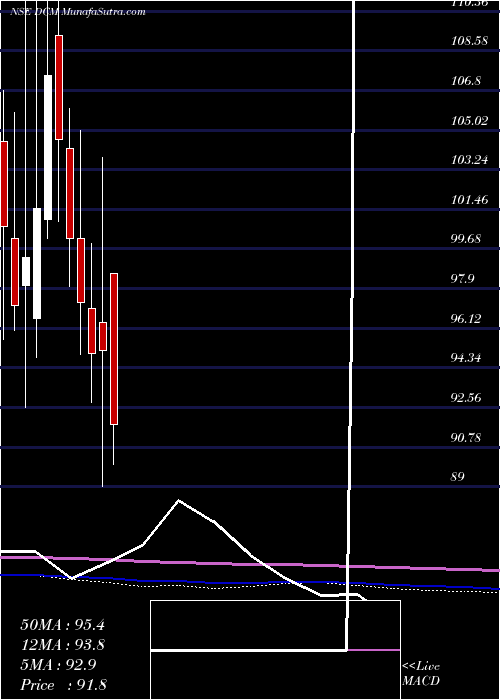Click the 50MA : 95.4 readout
Viewport: 500px width, 700px height.
point(62,625)
